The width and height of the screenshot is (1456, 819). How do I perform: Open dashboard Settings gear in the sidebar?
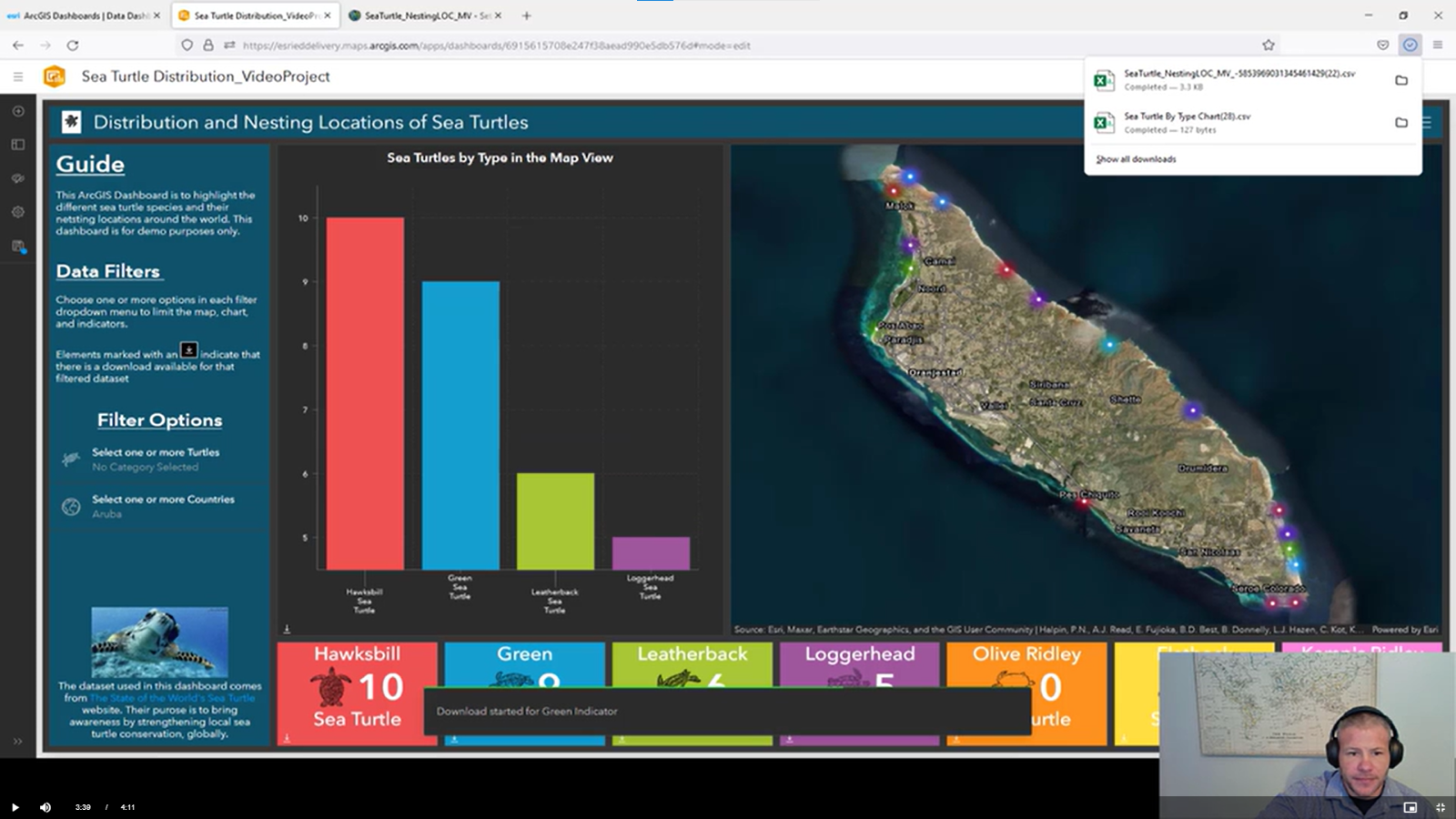click(17, 211)
